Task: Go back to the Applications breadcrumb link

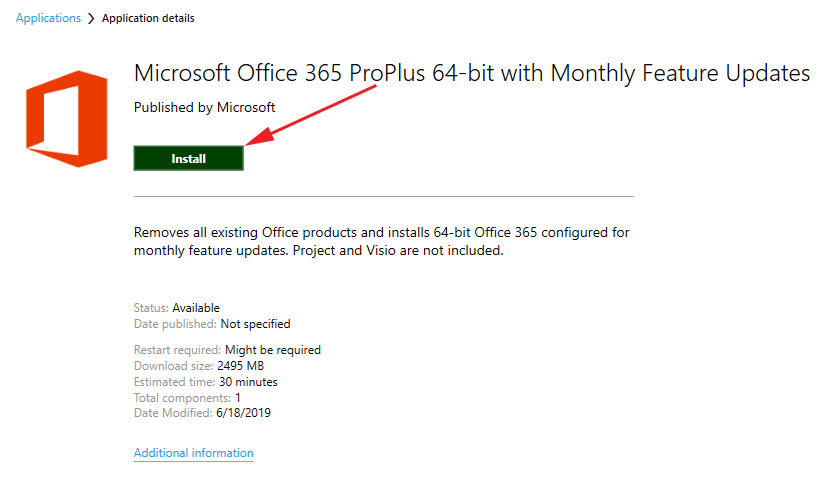Action: click(48, 18)
